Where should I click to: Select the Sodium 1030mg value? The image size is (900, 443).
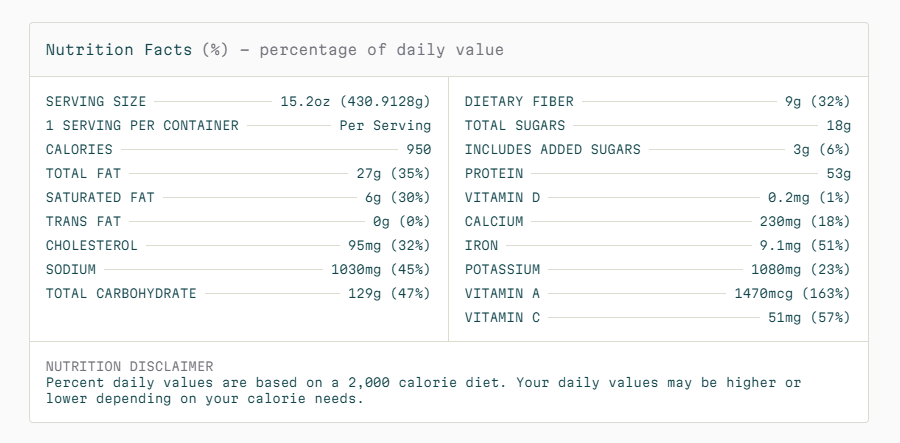point(381,269)
